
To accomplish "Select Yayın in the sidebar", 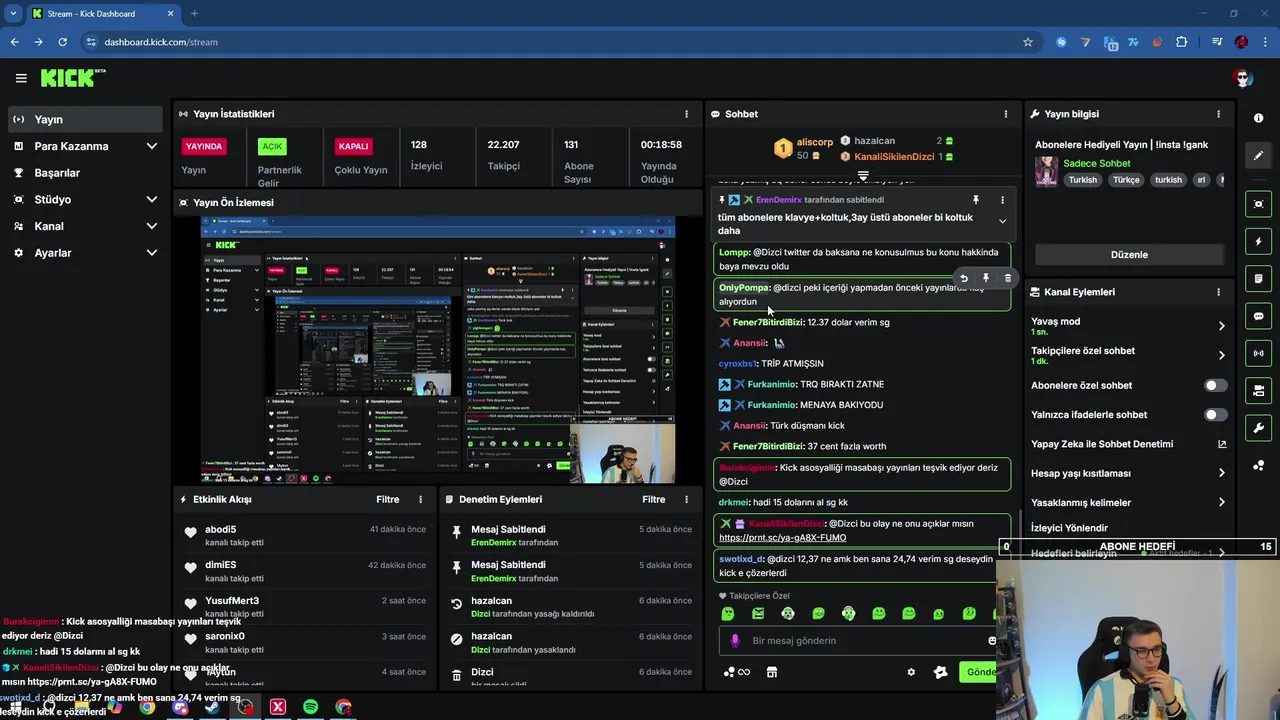I will 85,119.
